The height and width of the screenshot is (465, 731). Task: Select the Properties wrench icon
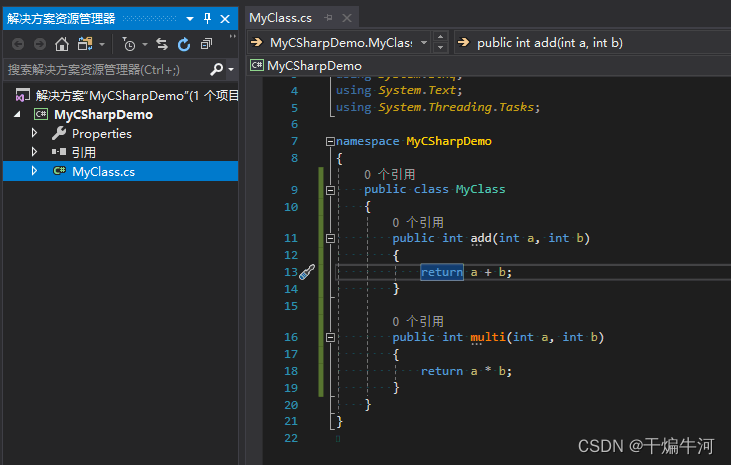click(59, 133)
